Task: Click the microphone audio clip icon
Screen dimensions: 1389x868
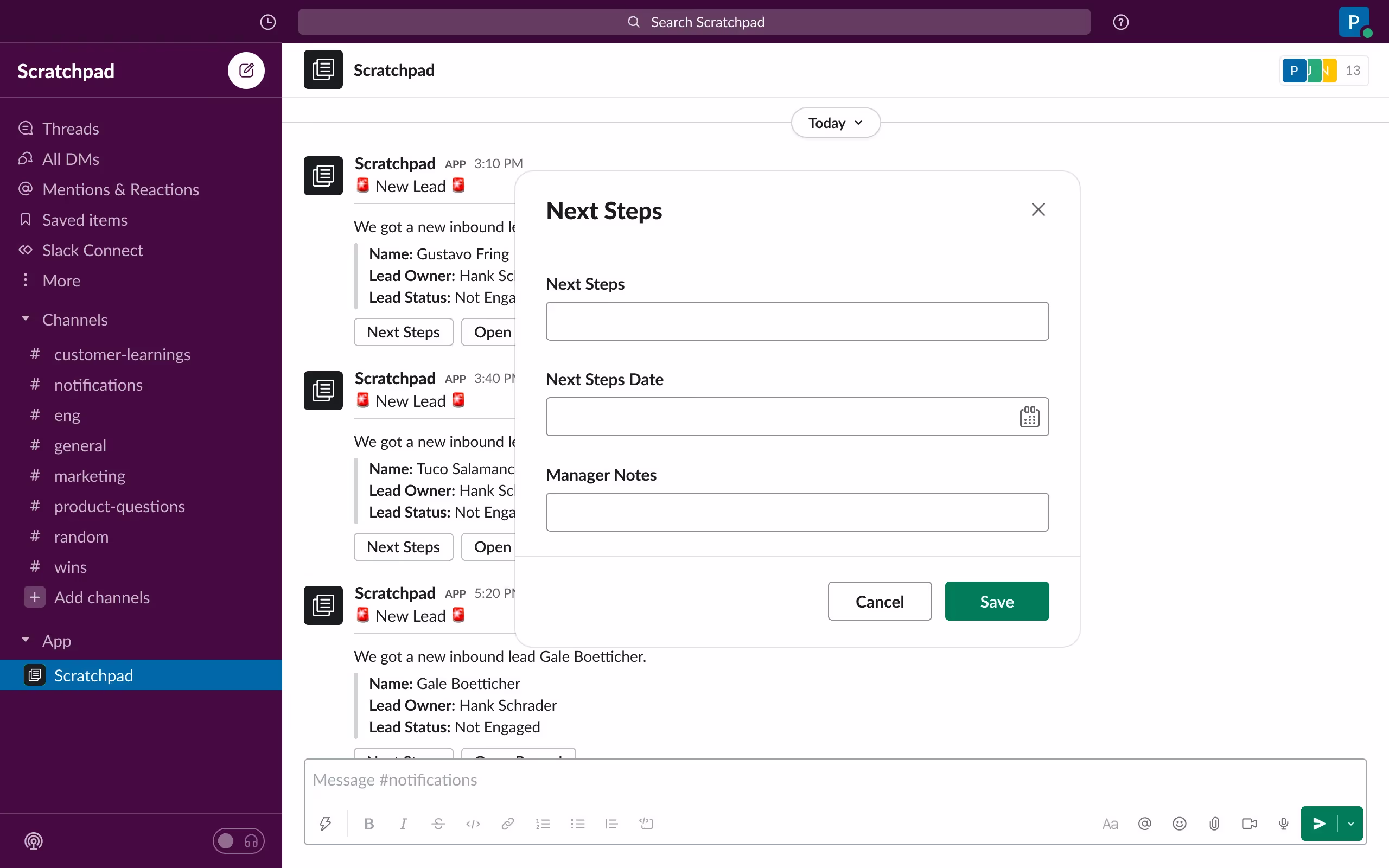Action: [x=1283, y=824]
